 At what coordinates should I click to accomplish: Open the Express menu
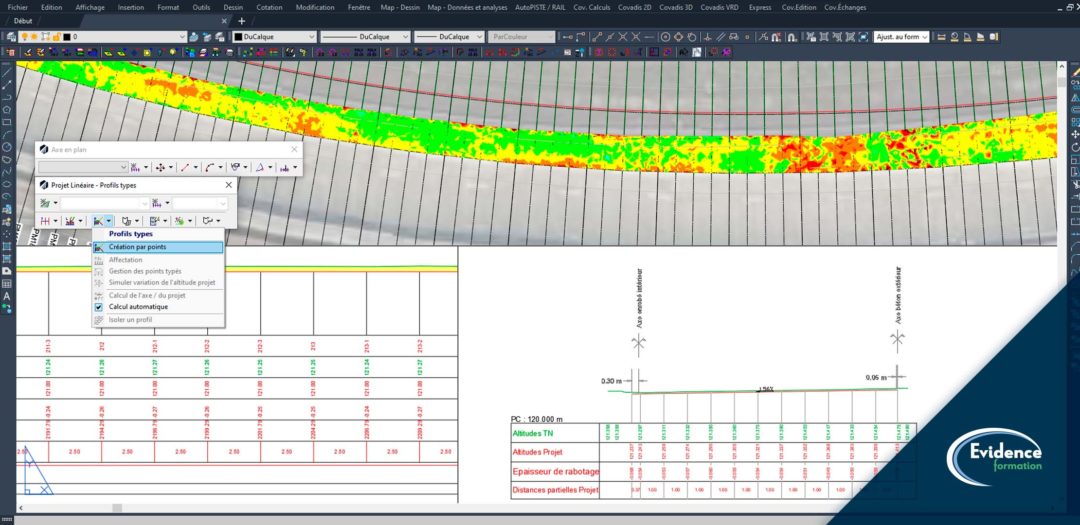click(760, 8)
